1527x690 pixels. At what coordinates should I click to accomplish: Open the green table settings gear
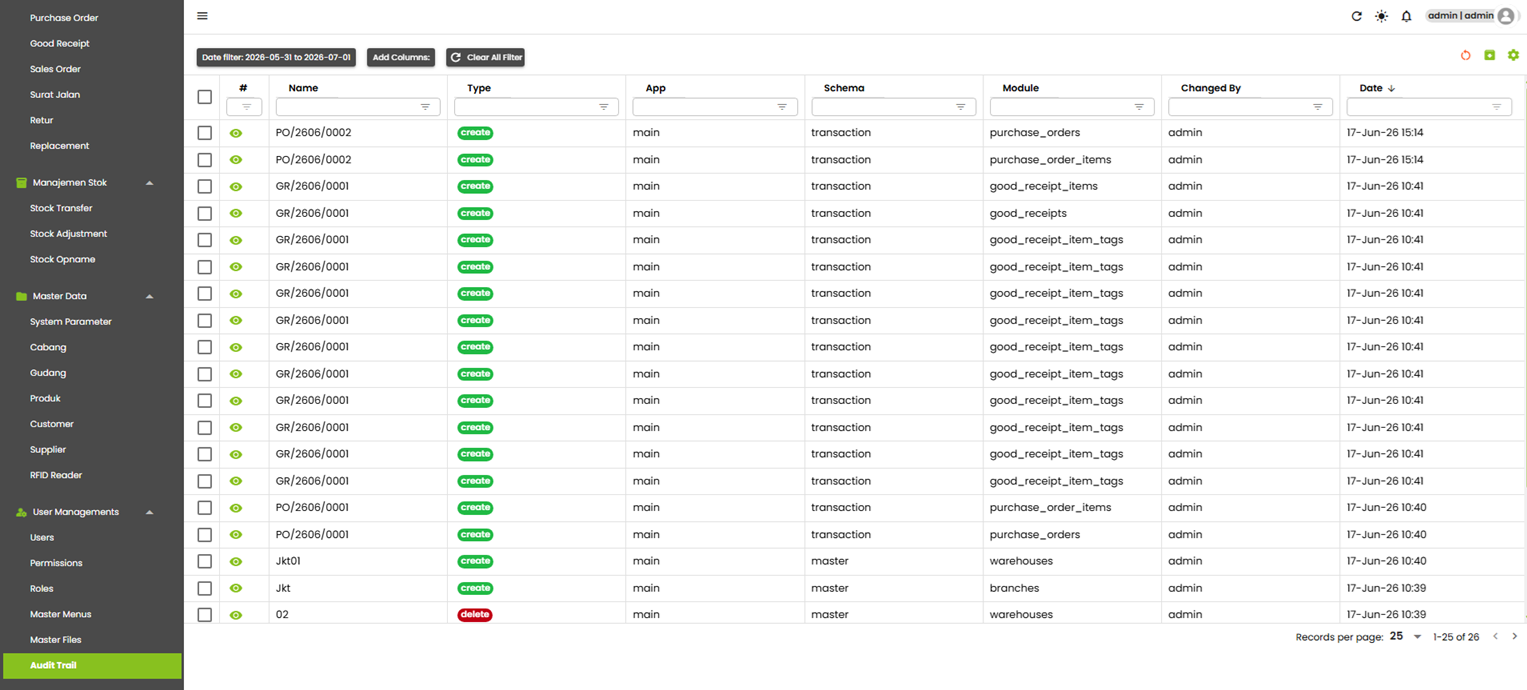click(1513, 55)
